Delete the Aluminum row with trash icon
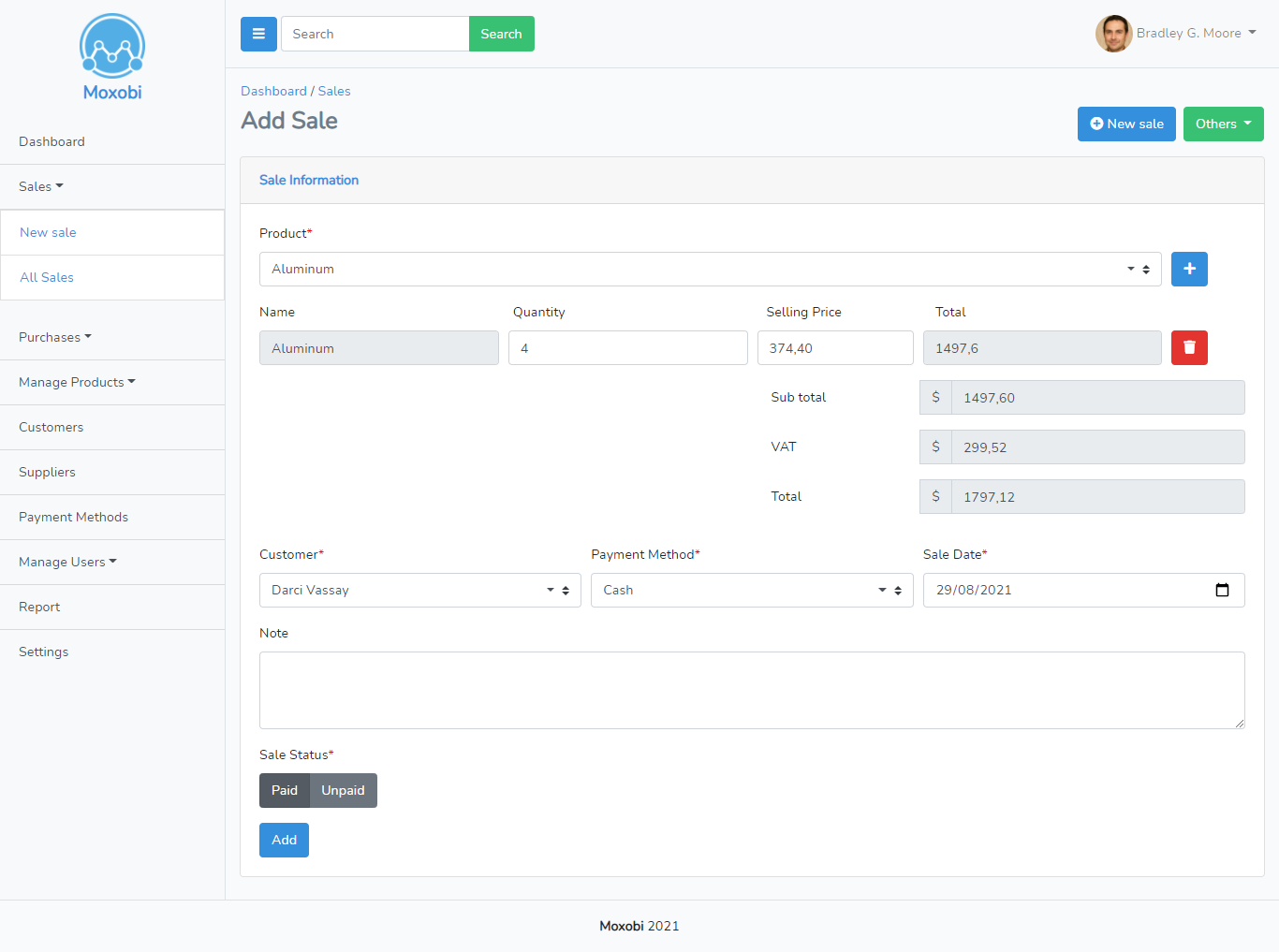 tap(1189, 347)
